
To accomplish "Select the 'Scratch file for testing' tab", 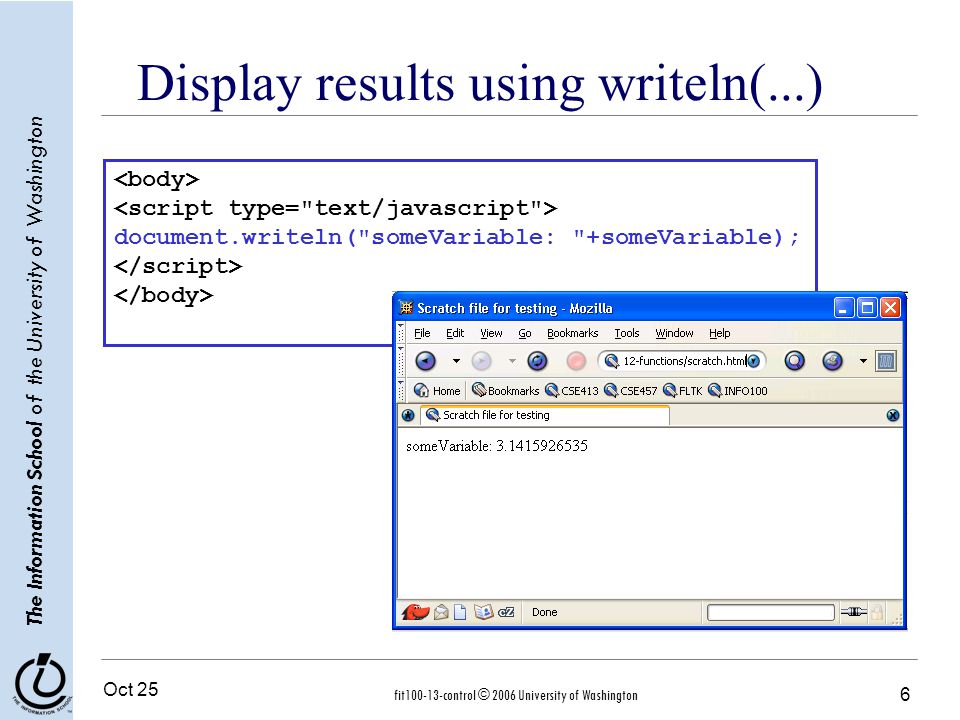I will (x=545, y=415).
